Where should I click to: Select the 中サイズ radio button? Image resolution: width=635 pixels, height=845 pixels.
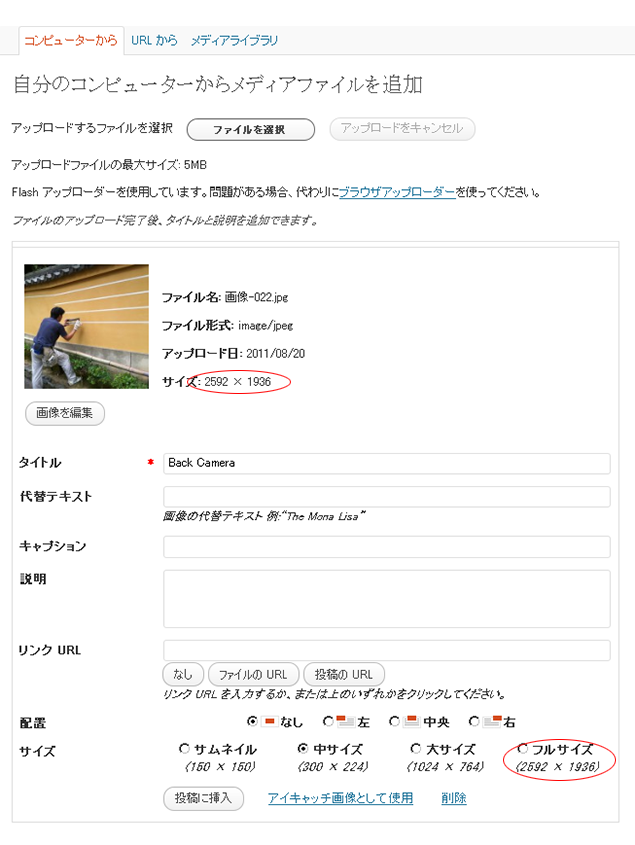303,748
